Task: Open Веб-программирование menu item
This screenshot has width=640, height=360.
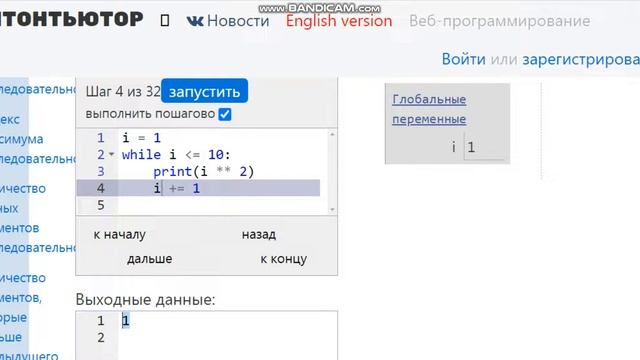Action: click(500, 21)
